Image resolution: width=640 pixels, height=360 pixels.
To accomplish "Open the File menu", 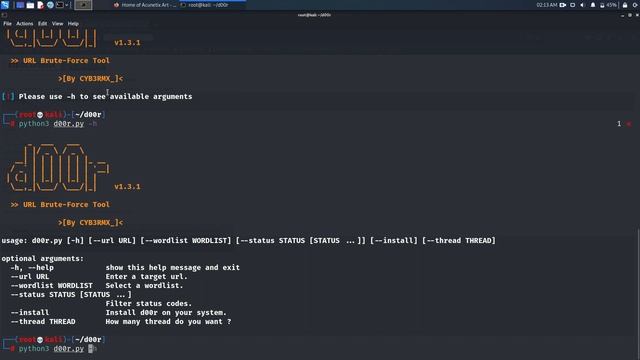I will 7,24.
